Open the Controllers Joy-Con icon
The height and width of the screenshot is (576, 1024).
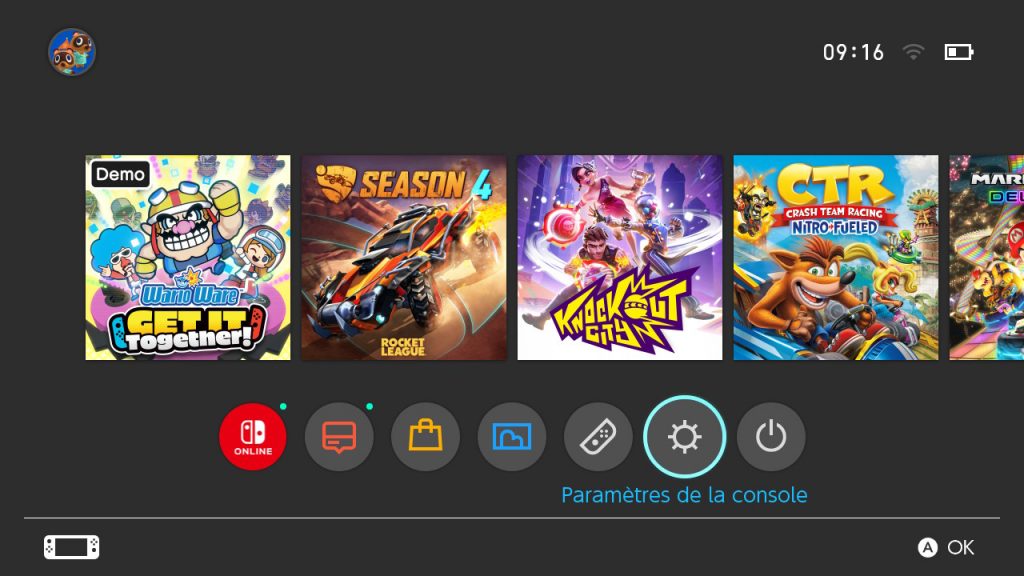coord(598,436)
